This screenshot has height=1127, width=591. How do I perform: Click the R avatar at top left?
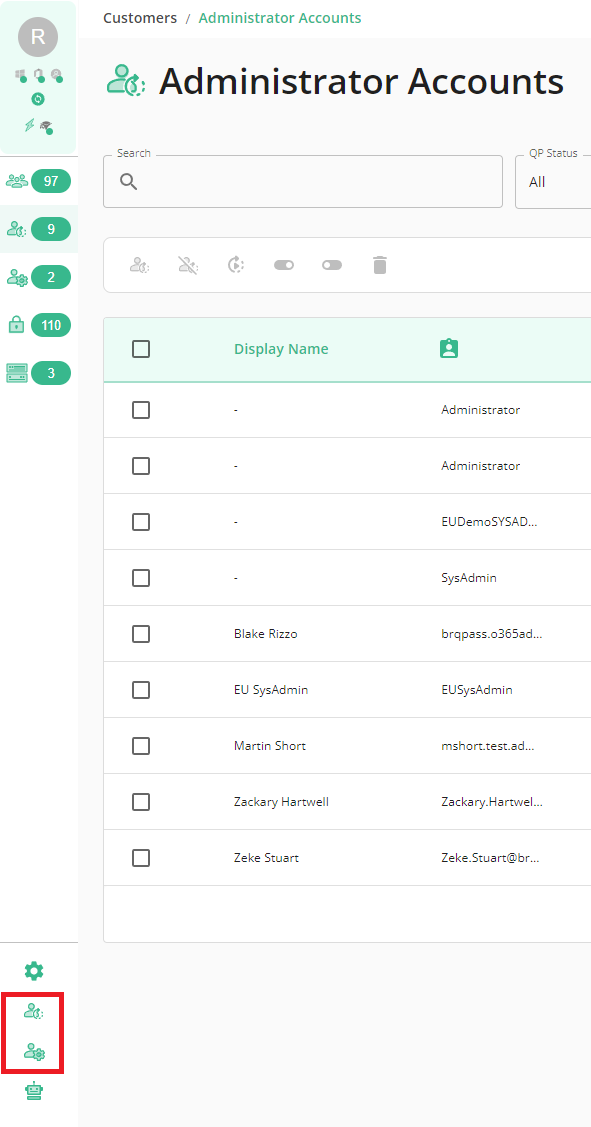[38, 37]
